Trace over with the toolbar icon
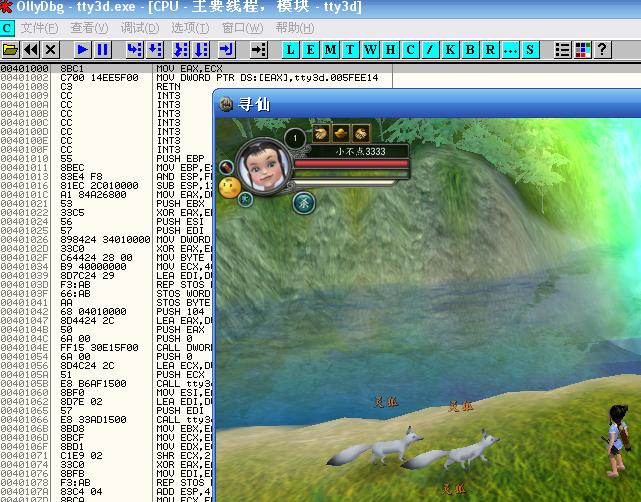Screen dimensions: 641x502 (202, 50)
